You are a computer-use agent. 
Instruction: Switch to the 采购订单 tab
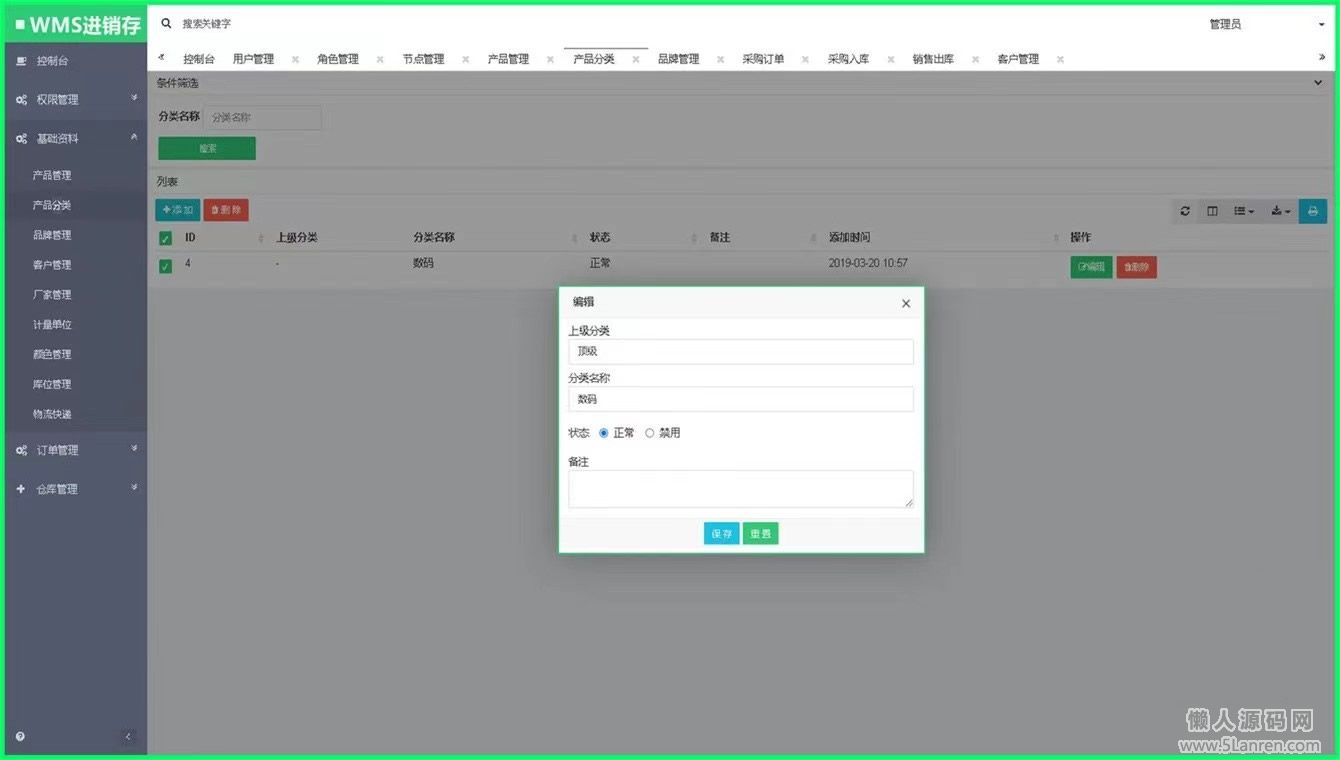pos(763,59)
